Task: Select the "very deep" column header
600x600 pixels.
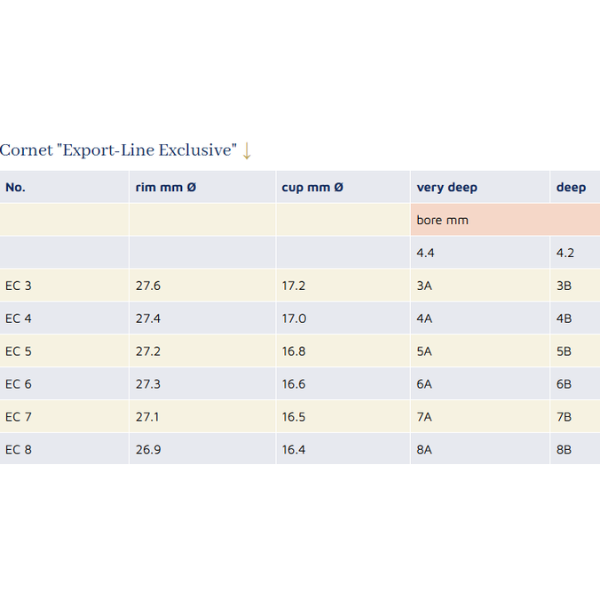Action: coord(447,187)
